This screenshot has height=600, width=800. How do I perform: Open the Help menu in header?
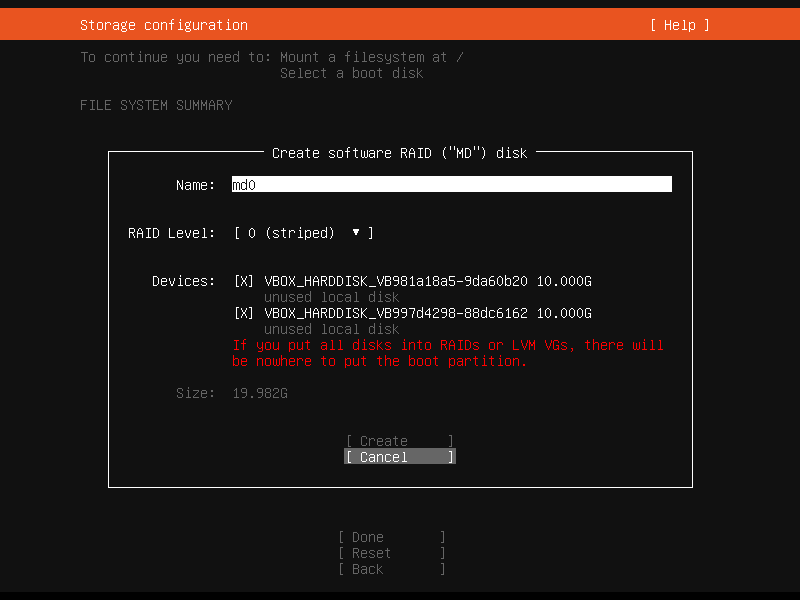679,25
